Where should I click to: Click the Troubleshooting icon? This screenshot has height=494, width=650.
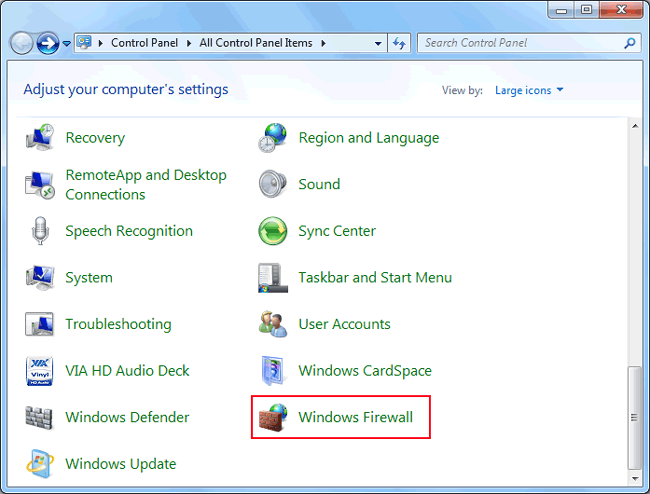pyautogui.click(x=39, y=324)
